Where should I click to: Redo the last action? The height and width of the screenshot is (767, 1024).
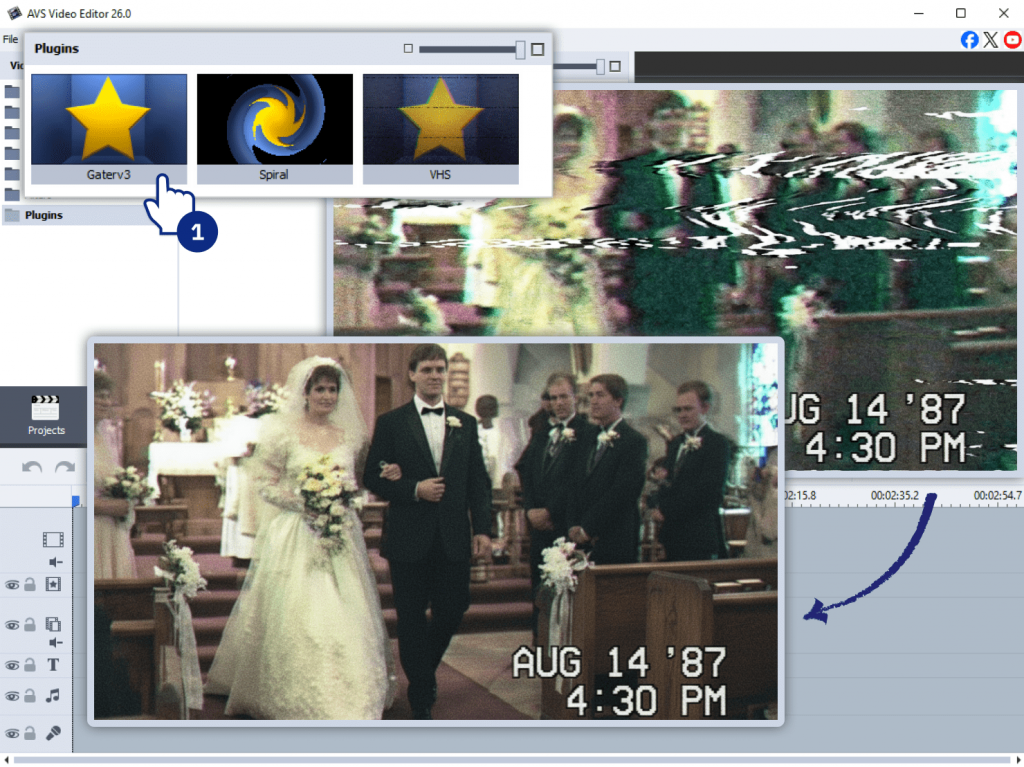[x=65, y=467]
